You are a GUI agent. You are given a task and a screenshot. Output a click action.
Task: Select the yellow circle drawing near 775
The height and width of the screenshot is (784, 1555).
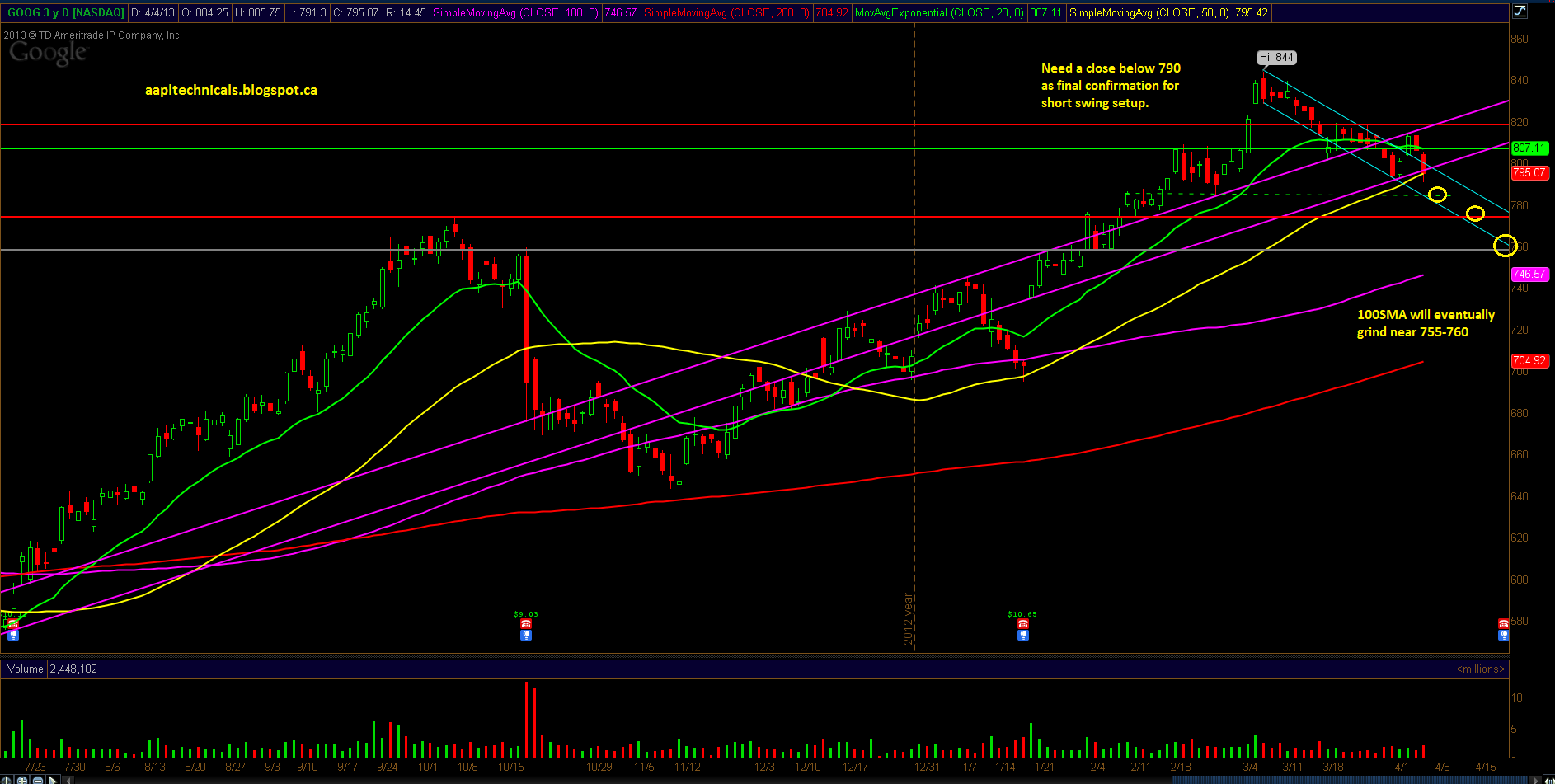[1475, 214]
